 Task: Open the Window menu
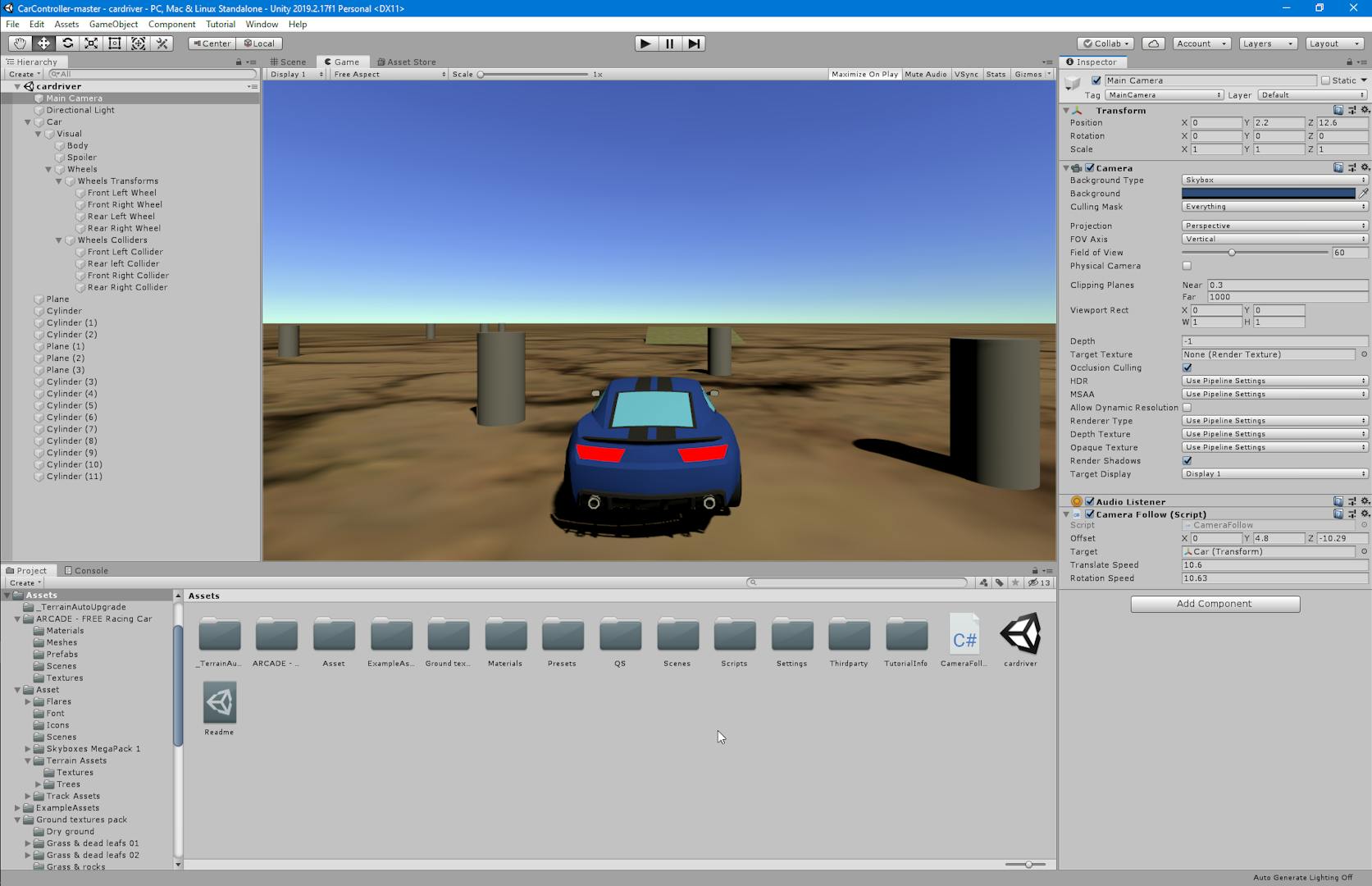pyautogui.click(x=262, y=24)
